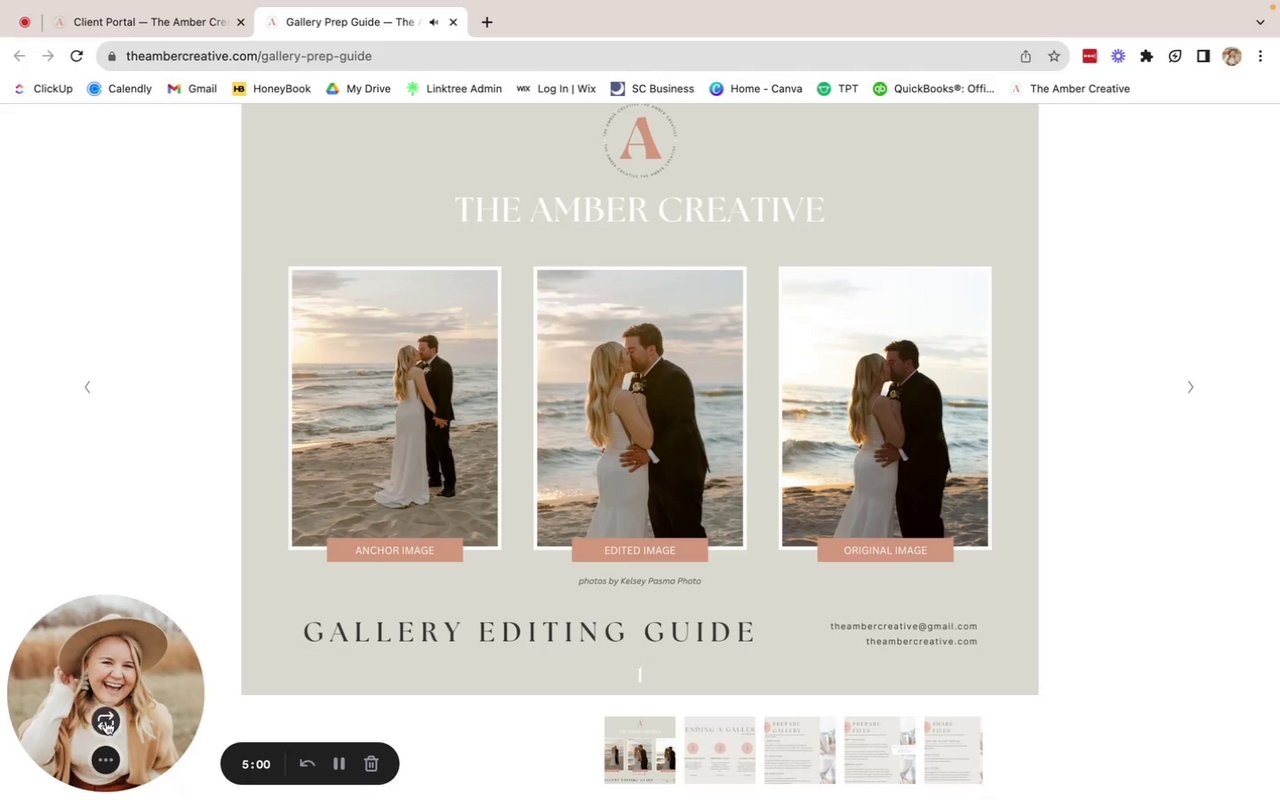Delete the recording with the trash icon
The height and width of the screenshot is (800, 1280).
tap(371, 763)
